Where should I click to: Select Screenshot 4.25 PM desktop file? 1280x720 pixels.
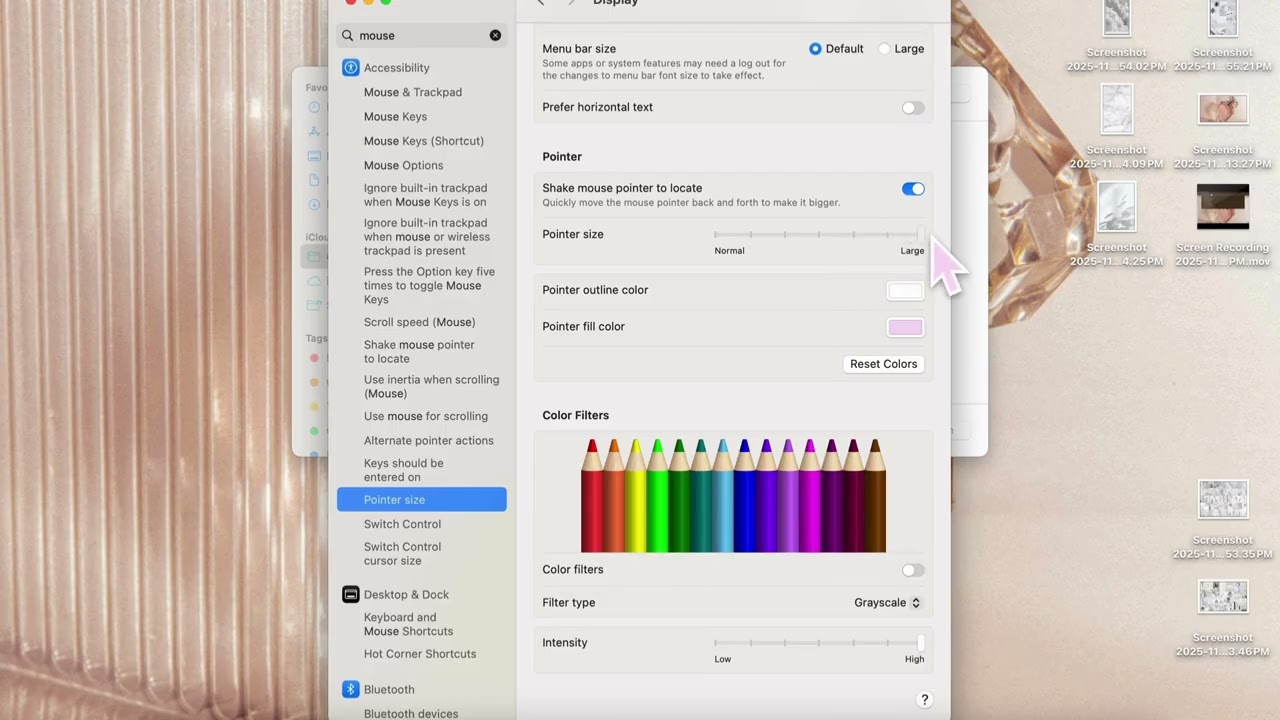(1116, 225)
